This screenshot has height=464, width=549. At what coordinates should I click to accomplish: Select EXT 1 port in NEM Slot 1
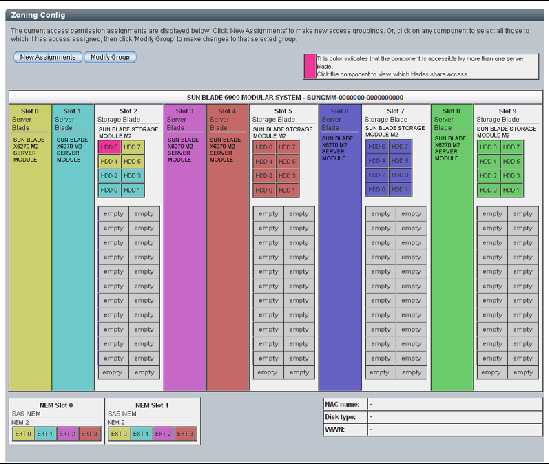click(x=141, y=434)
